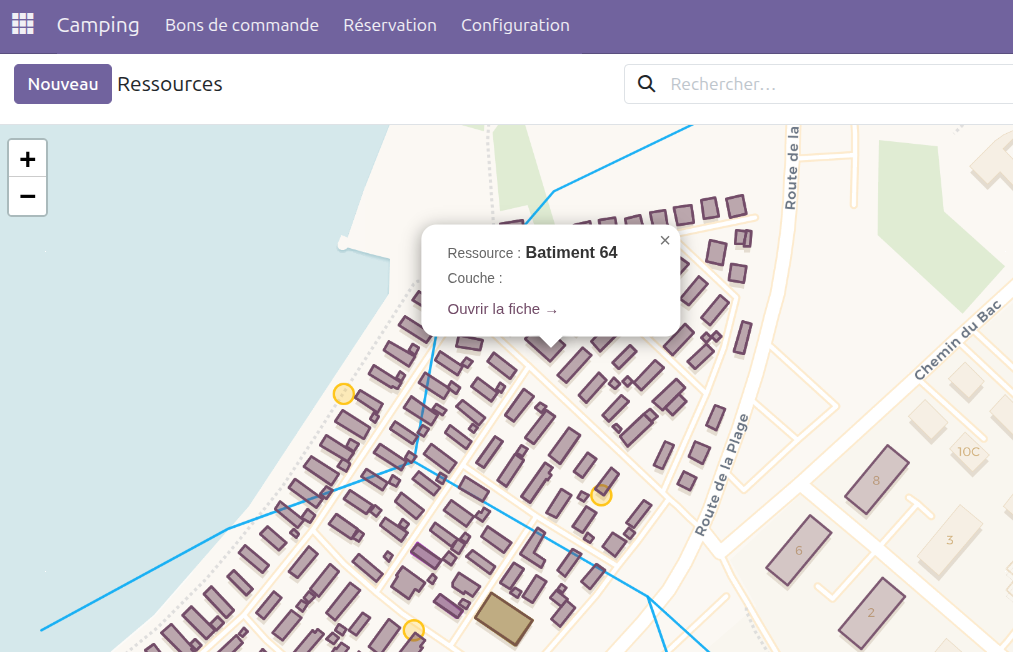Expand the Configuration menu
The width and height of the screenshot is (1013, 652).
[515, 25]
